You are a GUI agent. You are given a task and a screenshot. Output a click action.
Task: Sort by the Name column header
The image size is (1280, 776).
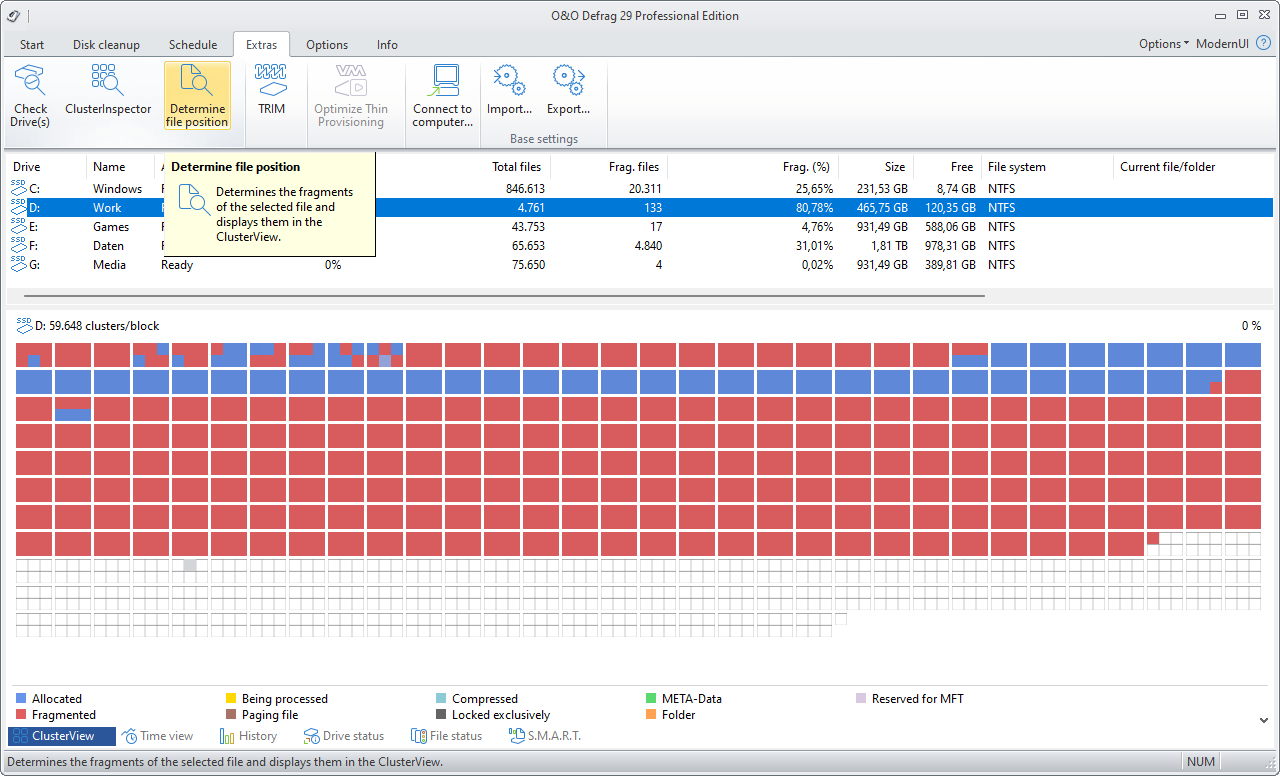point(120,167)
